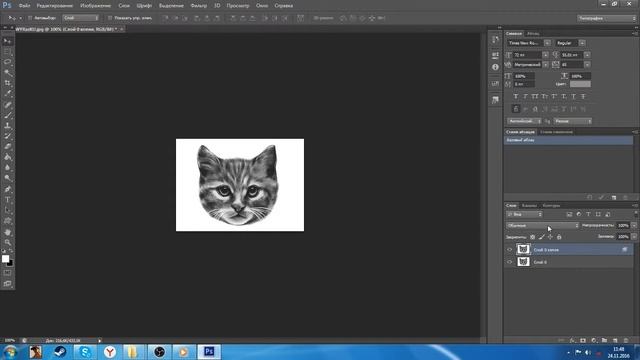Switch to the Контуры tab
Image resolution: width=640 pixels, height=360 pixels.
point(551,206)
